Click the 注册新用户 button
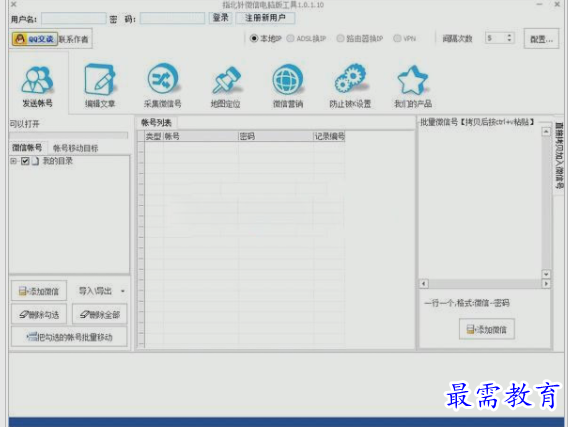Screen dimensions: 568x427 click(265, 18)
